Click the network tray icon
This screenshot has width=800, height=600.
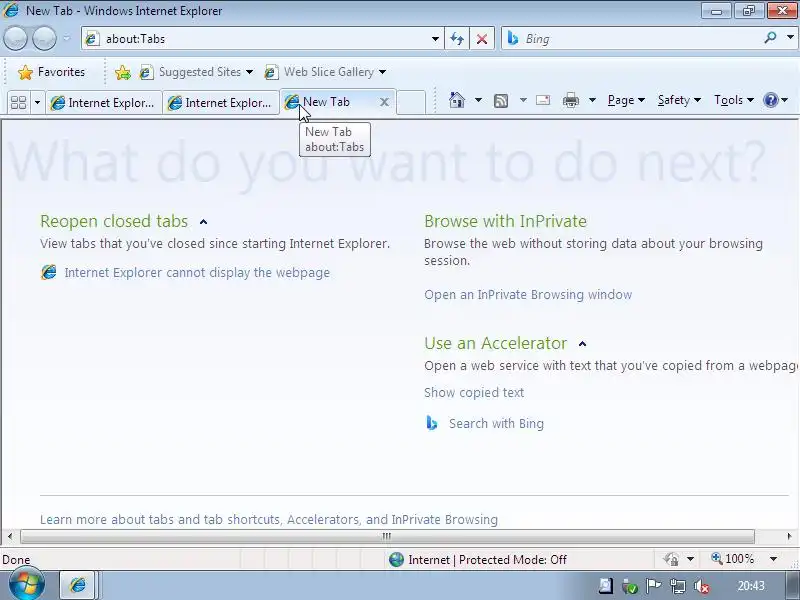click(678, 586)
